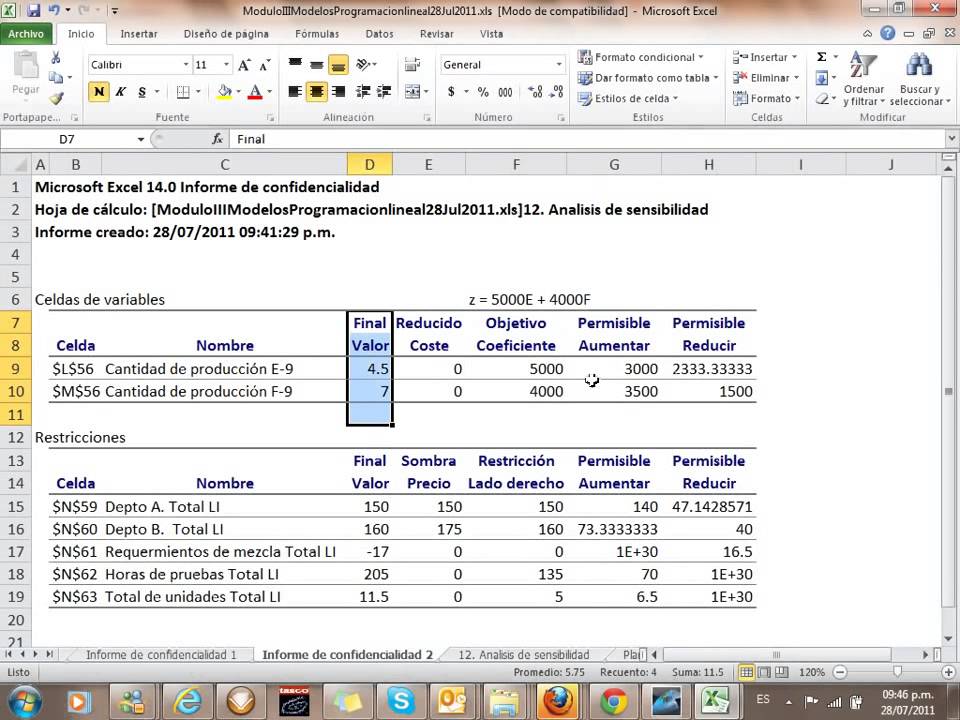The image size is (960, 720).
Task: Click the merge and center icon
Action: point(413,92)
